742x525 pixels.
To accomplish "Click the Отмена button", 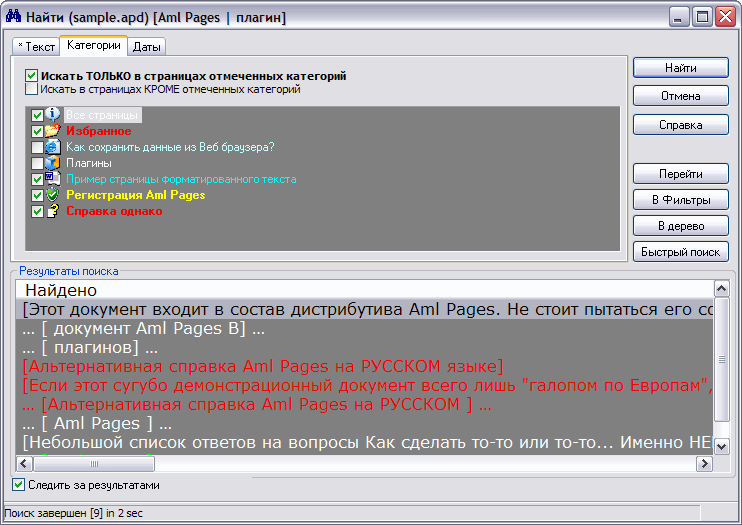I will (680, 96).
